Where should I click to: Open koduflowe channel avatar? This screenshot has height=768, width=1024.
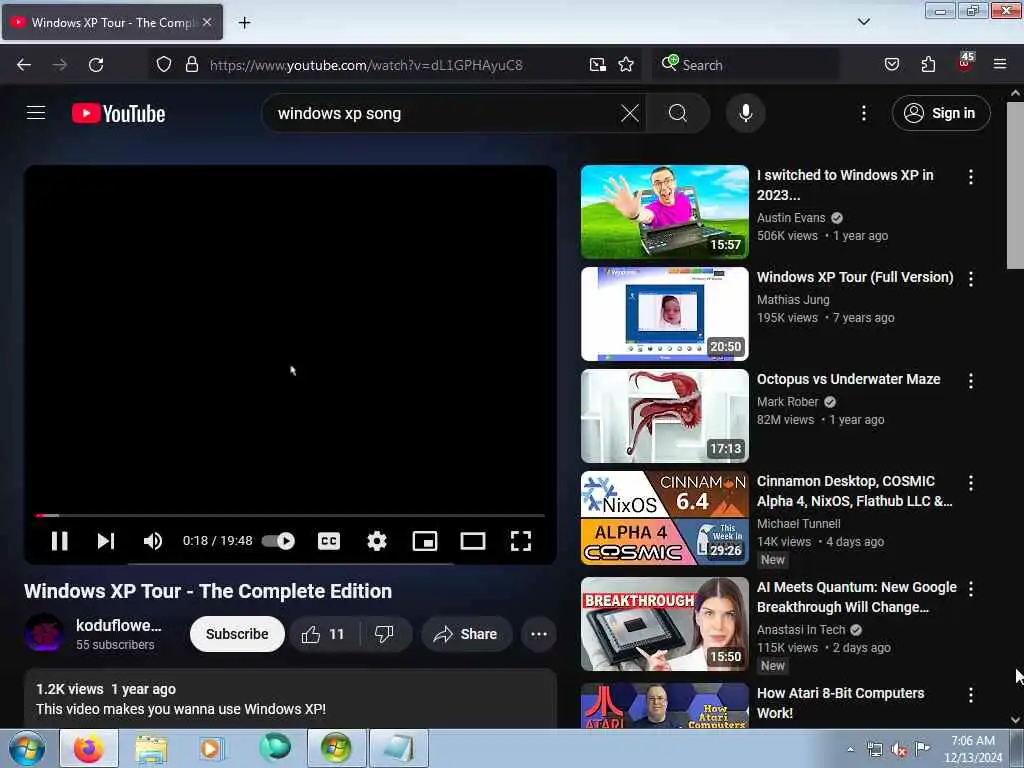point(44,633)
